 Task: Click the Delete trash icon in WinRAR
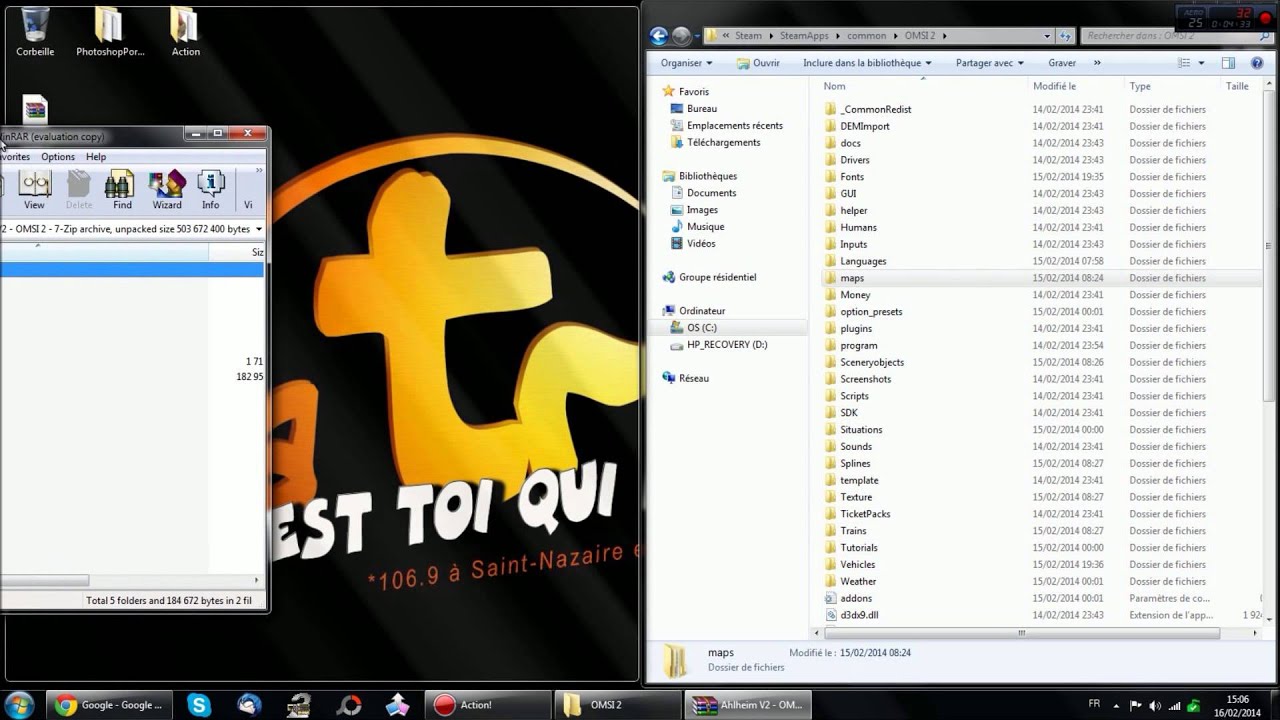(79, 190)
